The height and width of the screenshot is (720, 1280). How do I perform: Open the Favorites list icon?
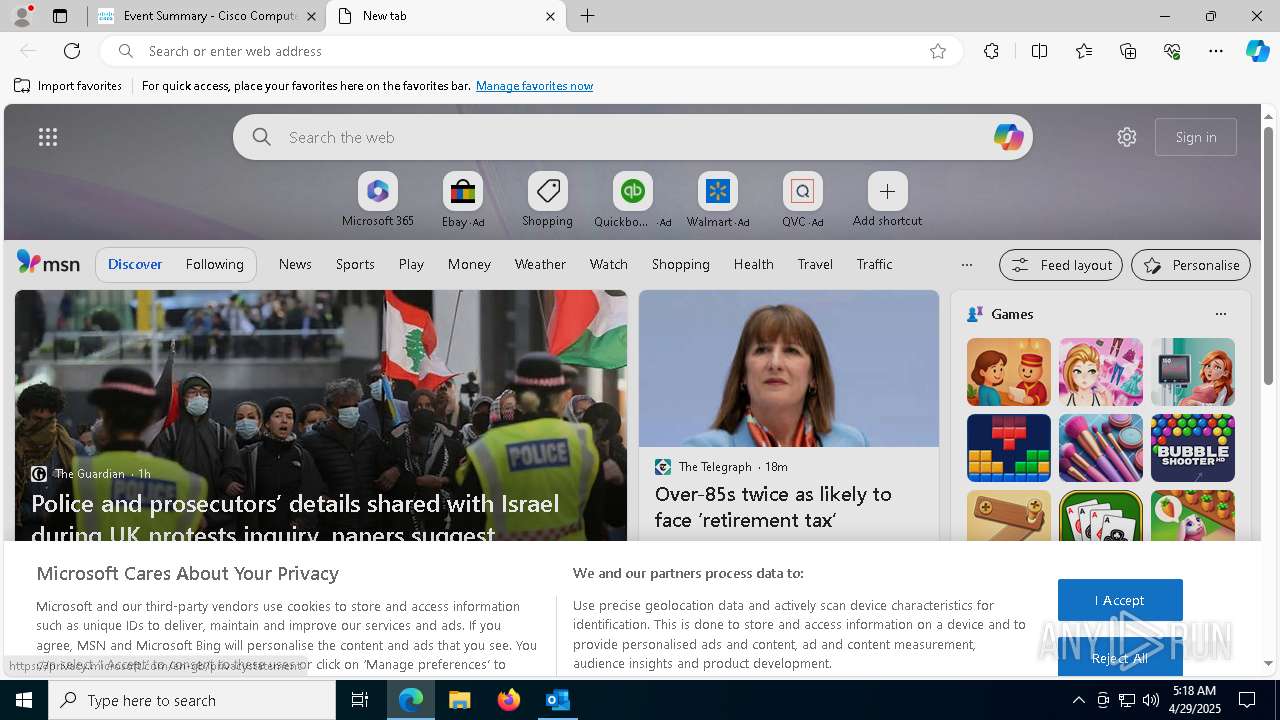[1084, 51]
